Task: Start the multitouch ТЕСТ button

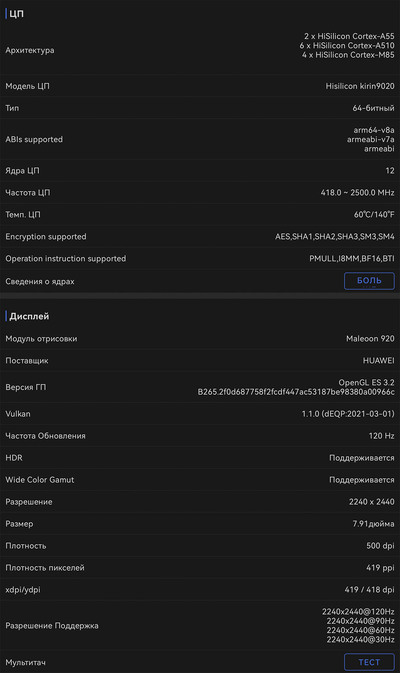Action: point(369,662)
